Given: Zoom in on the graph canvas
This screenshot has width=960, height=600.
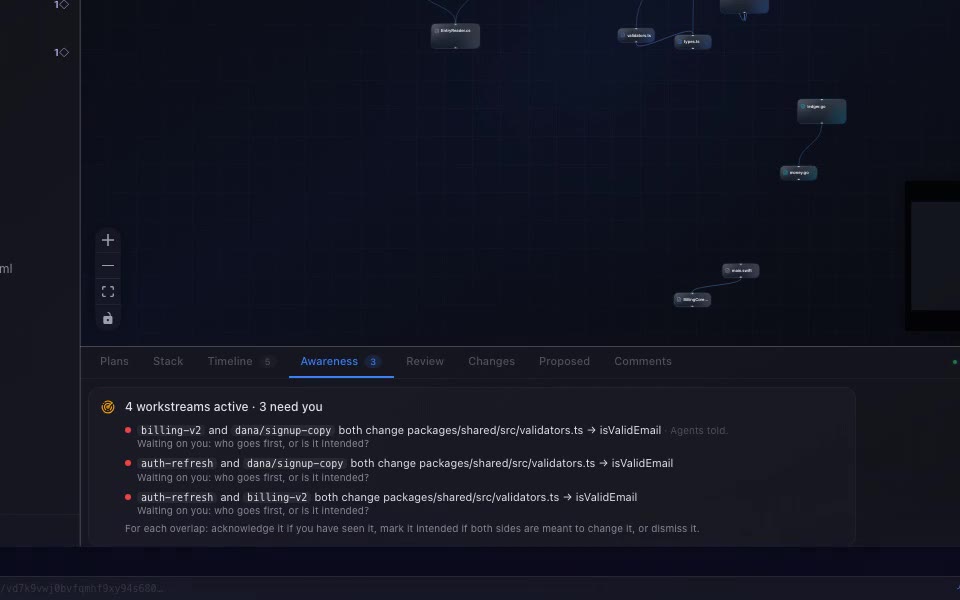Looking at the screenshot, I should (x=108, y=240).
